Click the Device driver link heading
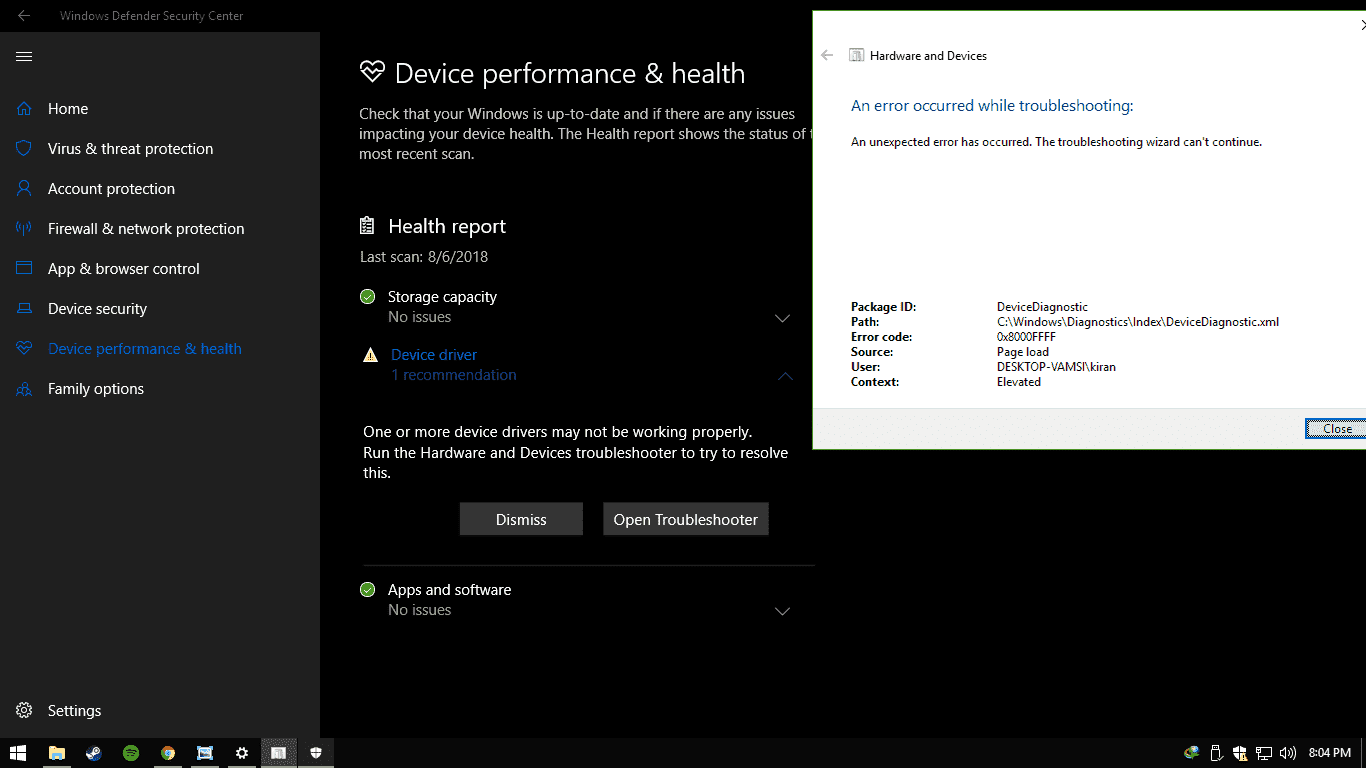Screen dimensions: 1366x768 (434, 355)
